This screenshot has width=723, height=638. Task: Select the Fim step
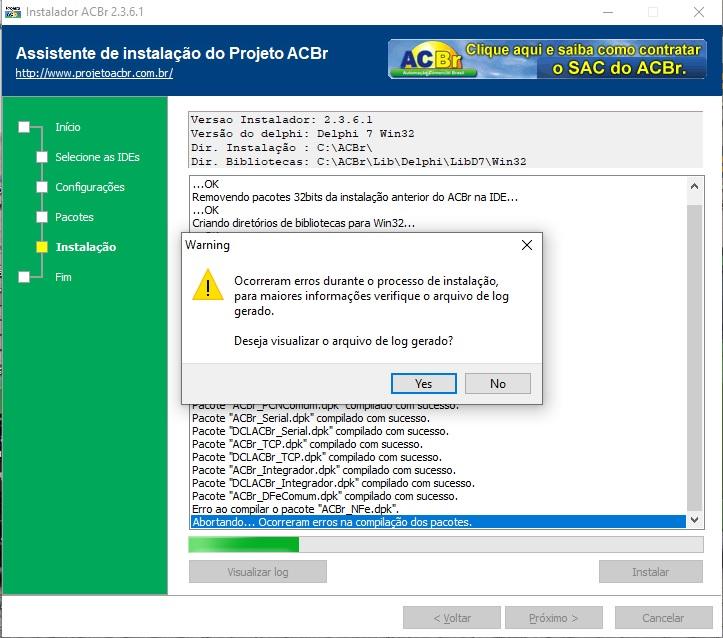pos(63,277)
